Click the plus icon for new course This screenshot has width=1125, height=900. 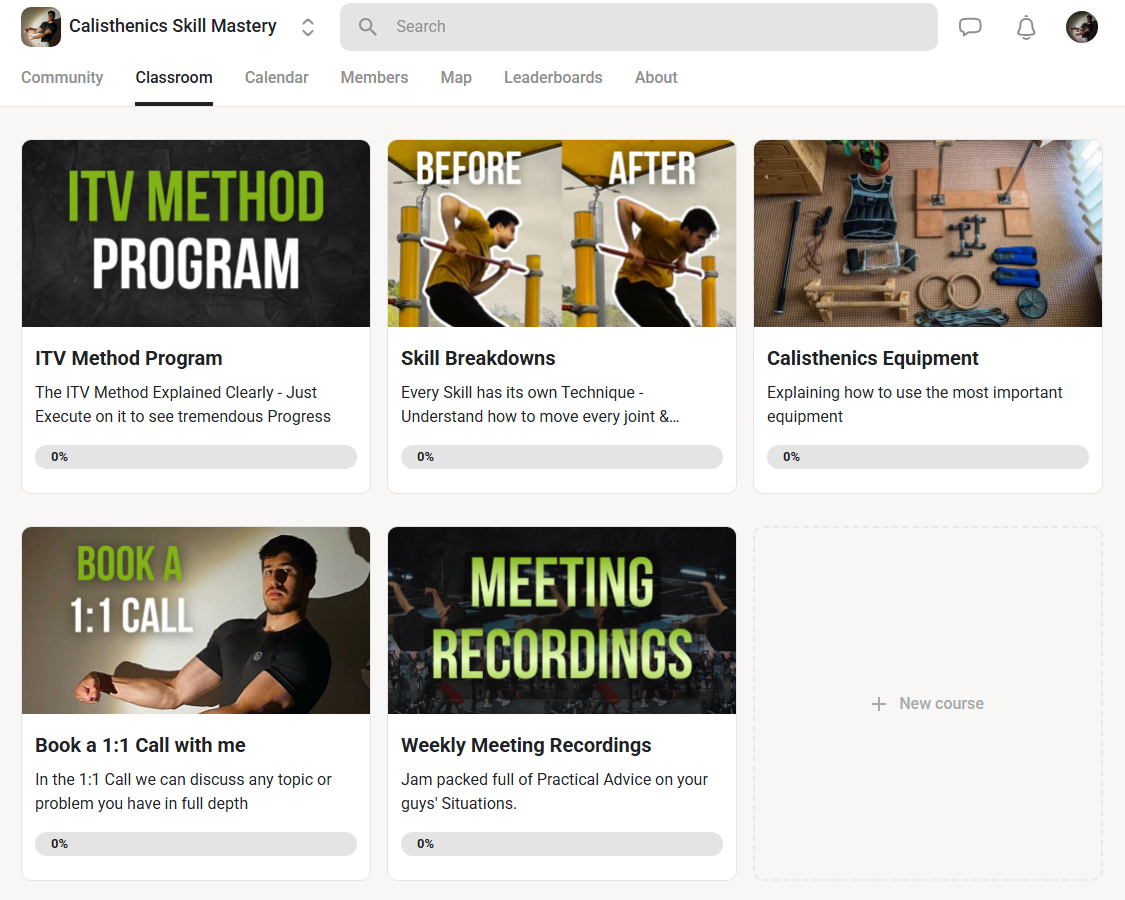tap(878, 704)
